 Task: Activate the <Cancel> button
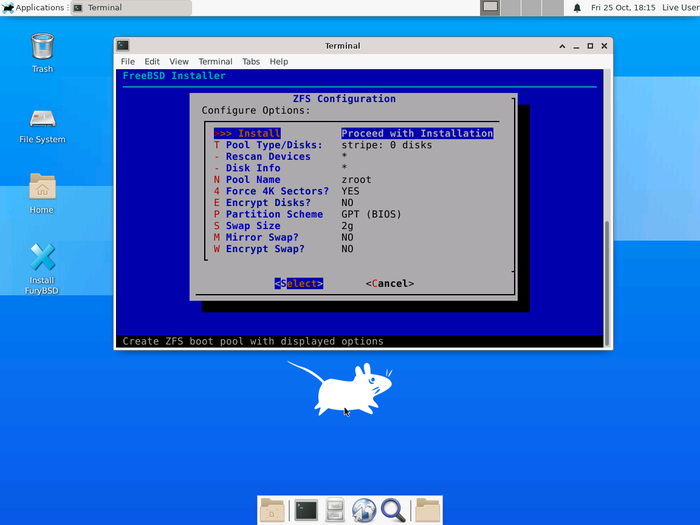[390, 283]
